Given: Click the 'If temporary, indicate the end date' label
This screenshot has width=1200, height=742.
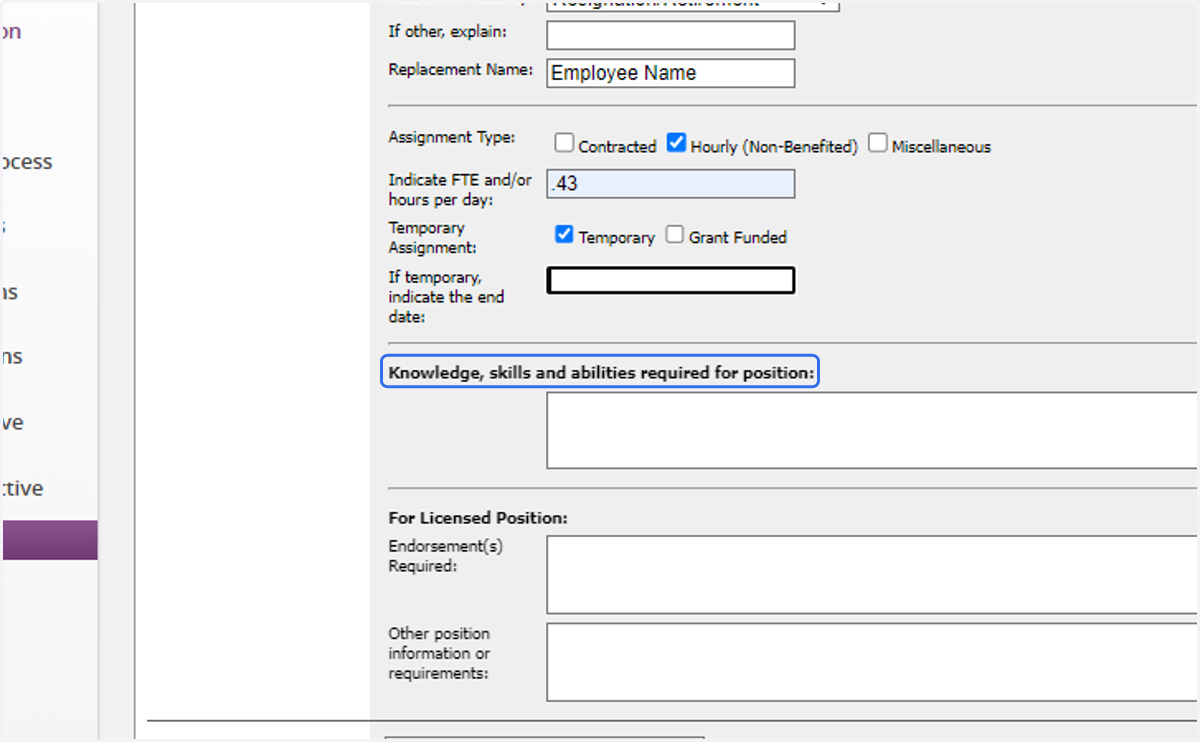Looking at the screenshot, I should click(x=446, y=297).
